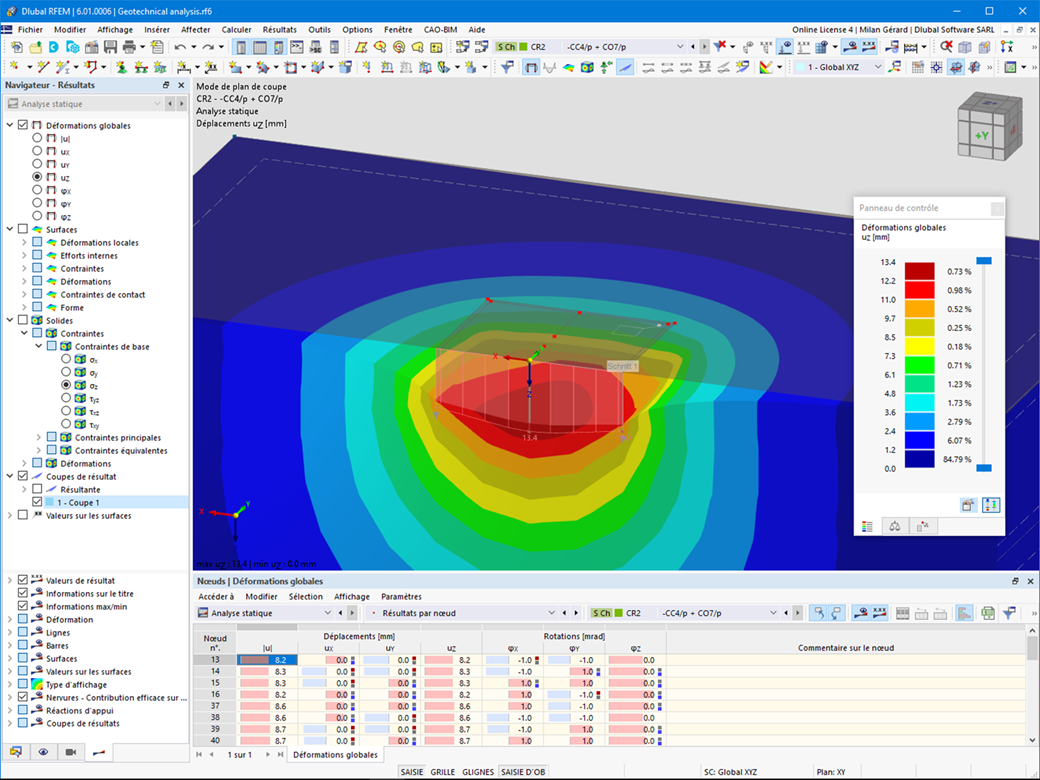
Task: Select the ux deformation radio button
Action: 37,151
